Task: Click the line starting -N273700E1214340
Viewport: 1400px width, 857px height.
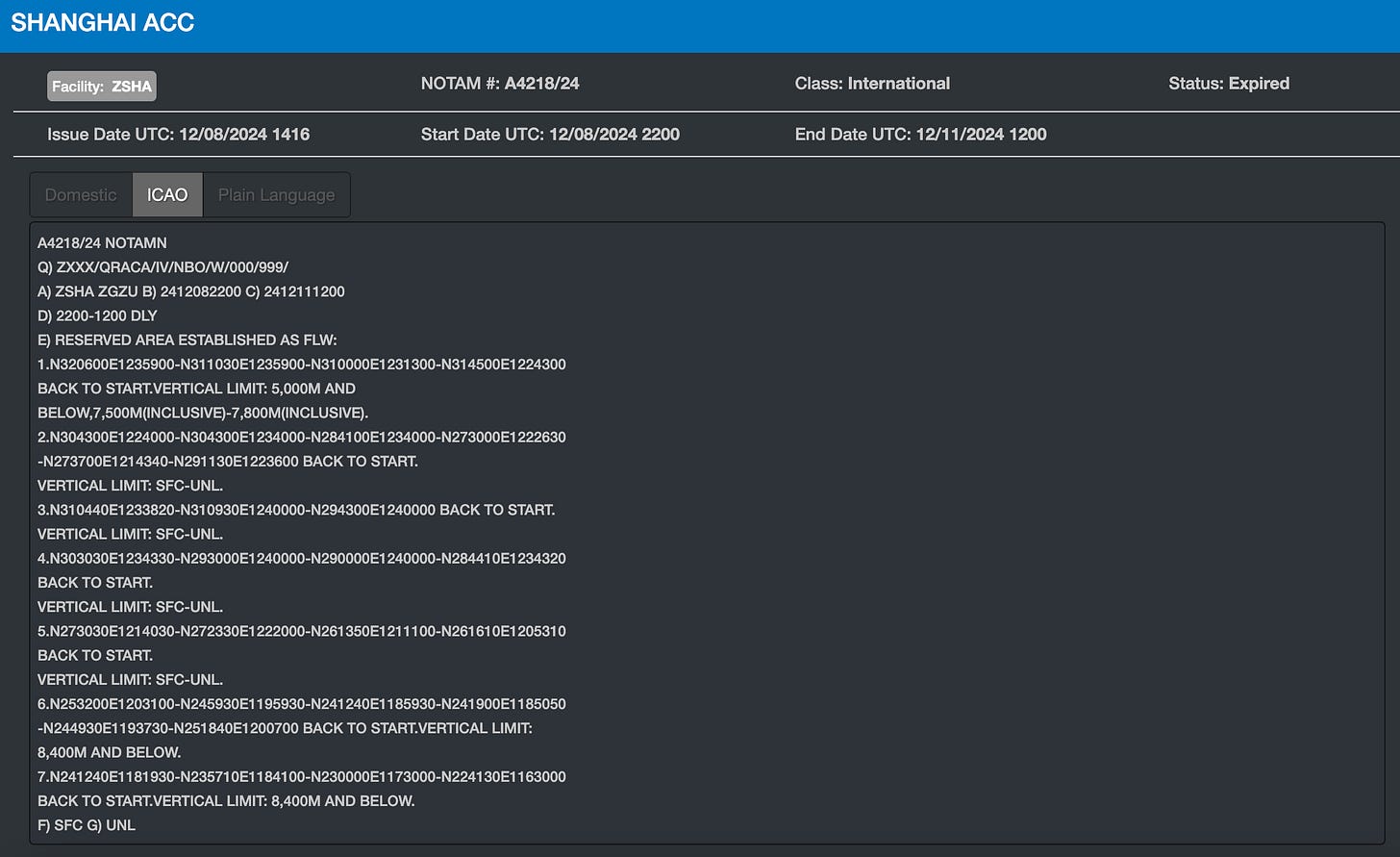Action: tap(228, 461)
